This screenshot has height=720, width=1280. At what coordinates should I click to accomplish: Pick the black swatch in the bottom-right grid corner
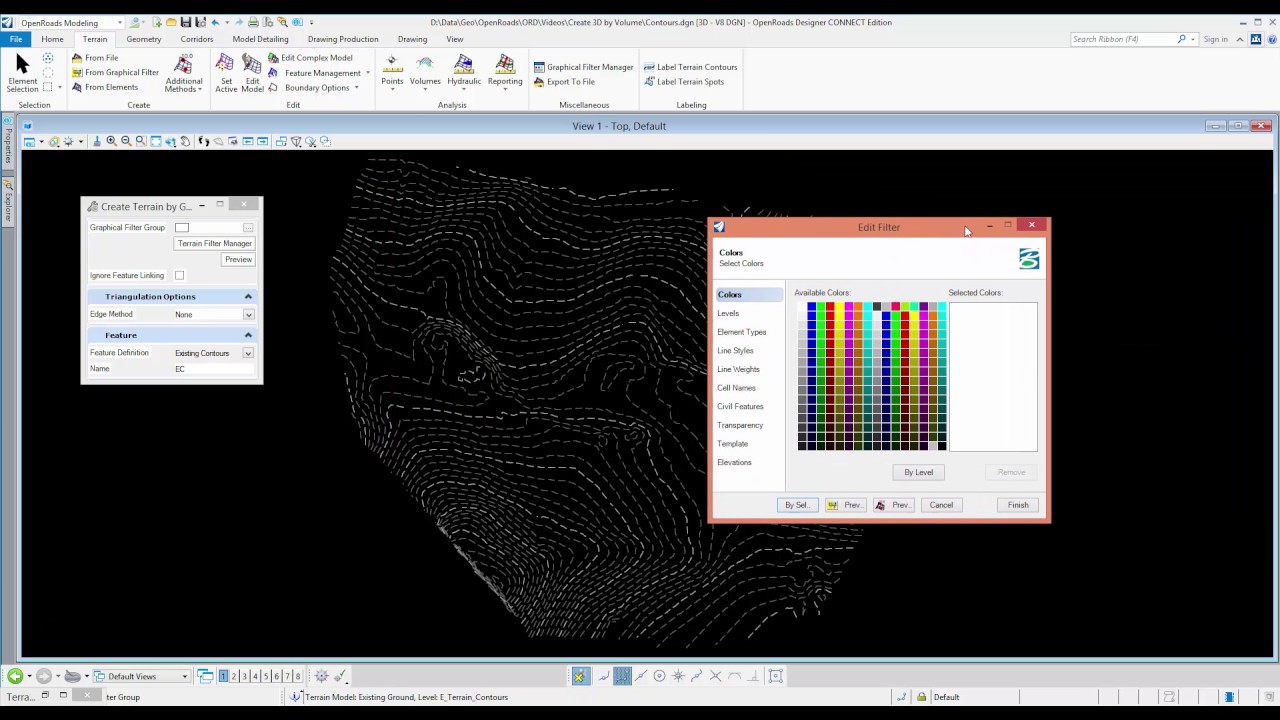point(942,446)
